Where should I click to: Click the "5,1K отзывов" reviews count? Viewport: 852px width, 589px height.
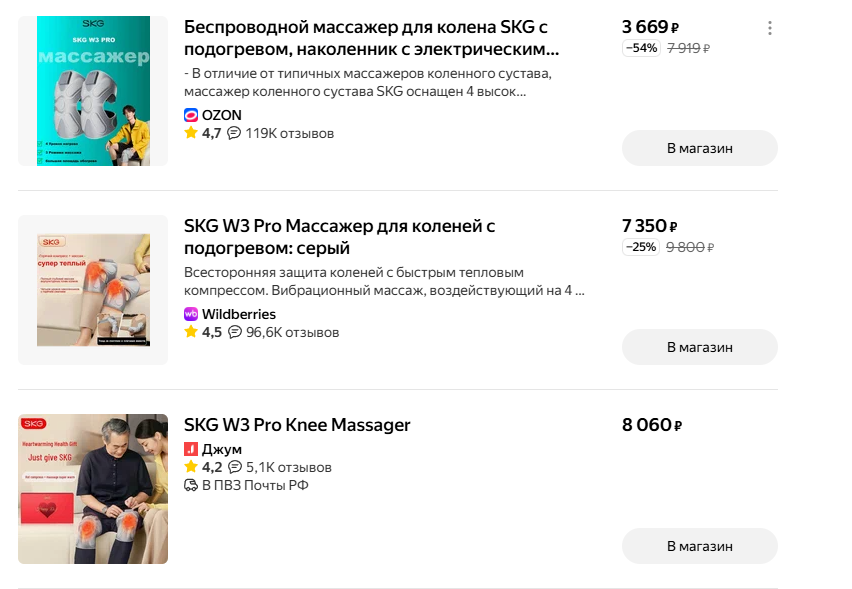289,467
